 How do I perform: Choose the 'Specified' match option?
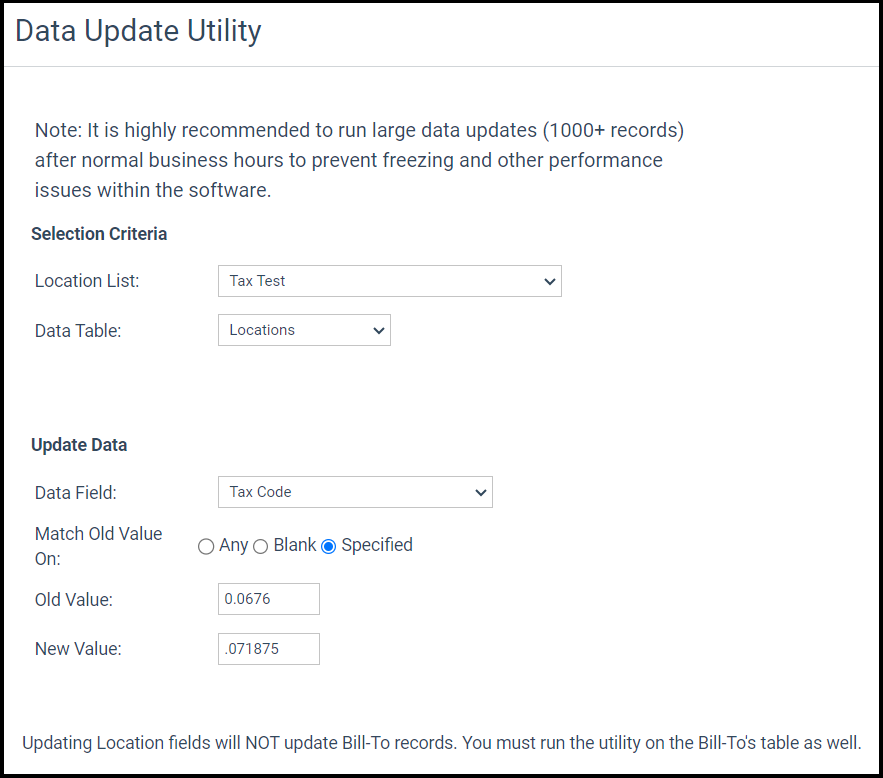click(x=328, y=546)
